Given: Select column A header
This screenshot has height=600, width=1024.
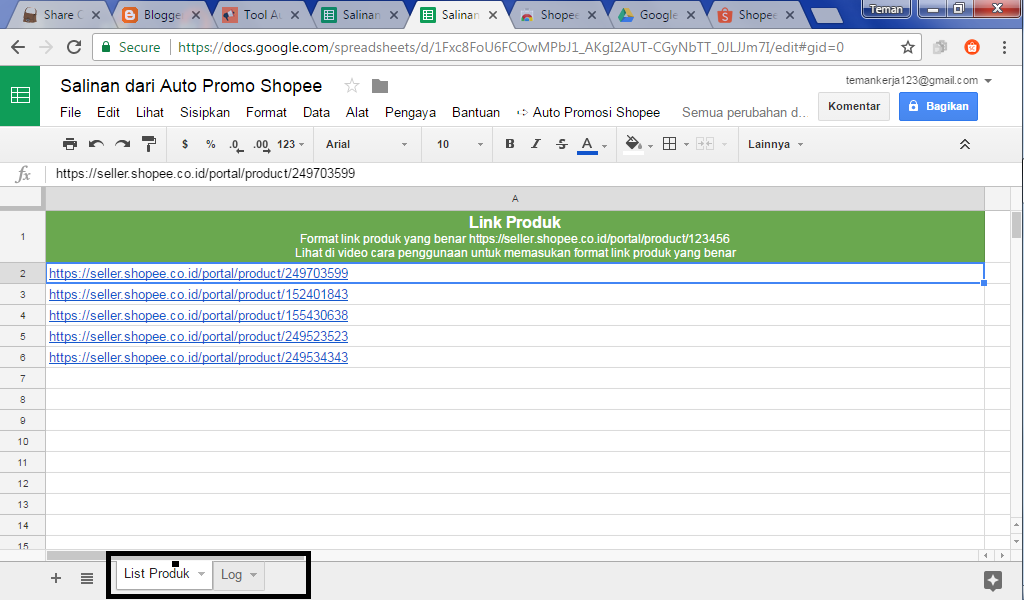Looking at the screenshot, I should pyautogui.click(x=515, y=198).
